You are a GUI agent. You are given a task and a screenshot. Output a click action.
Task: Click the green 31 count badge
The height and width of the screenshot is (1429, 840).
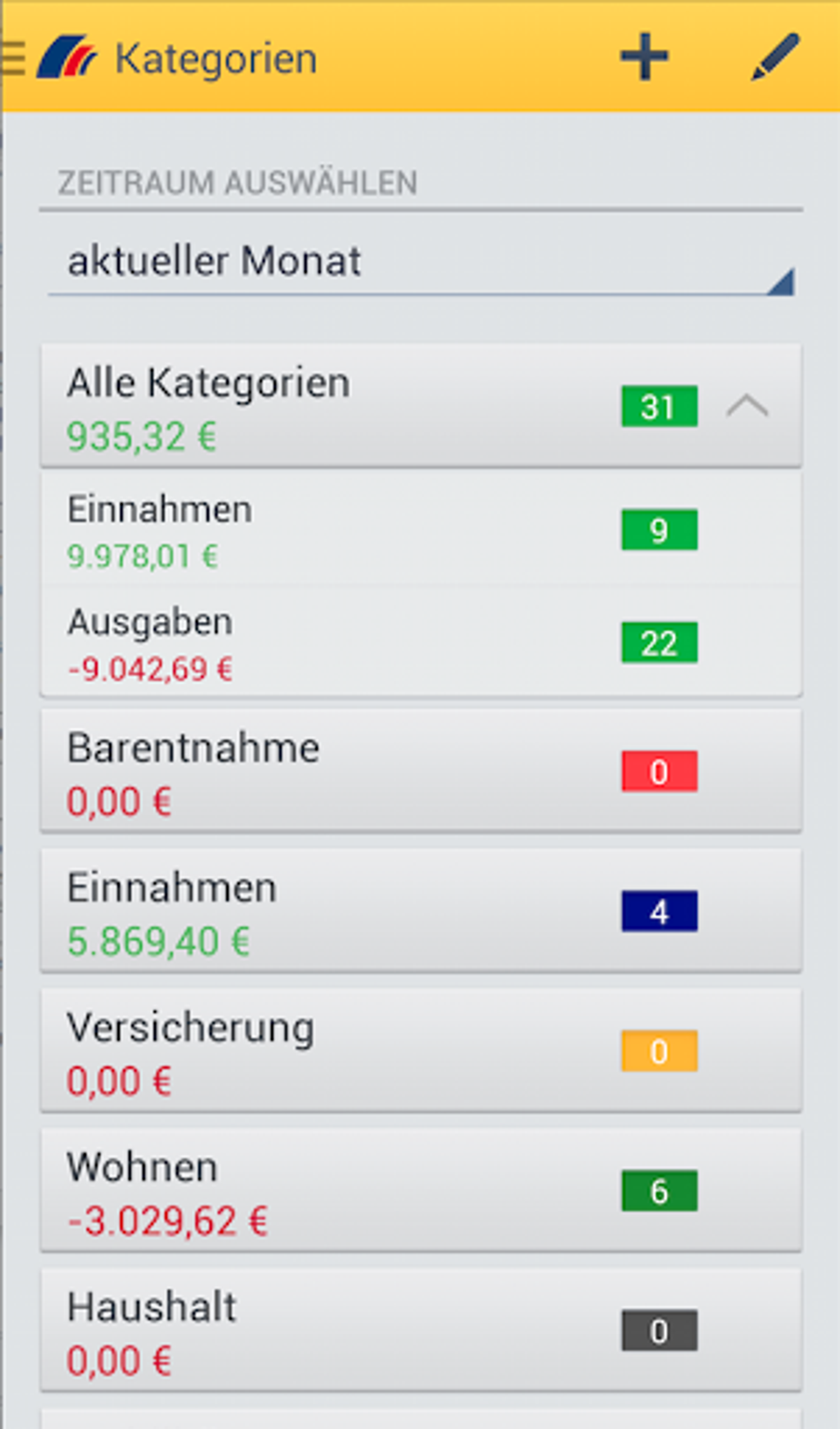(x=659, y=407)
